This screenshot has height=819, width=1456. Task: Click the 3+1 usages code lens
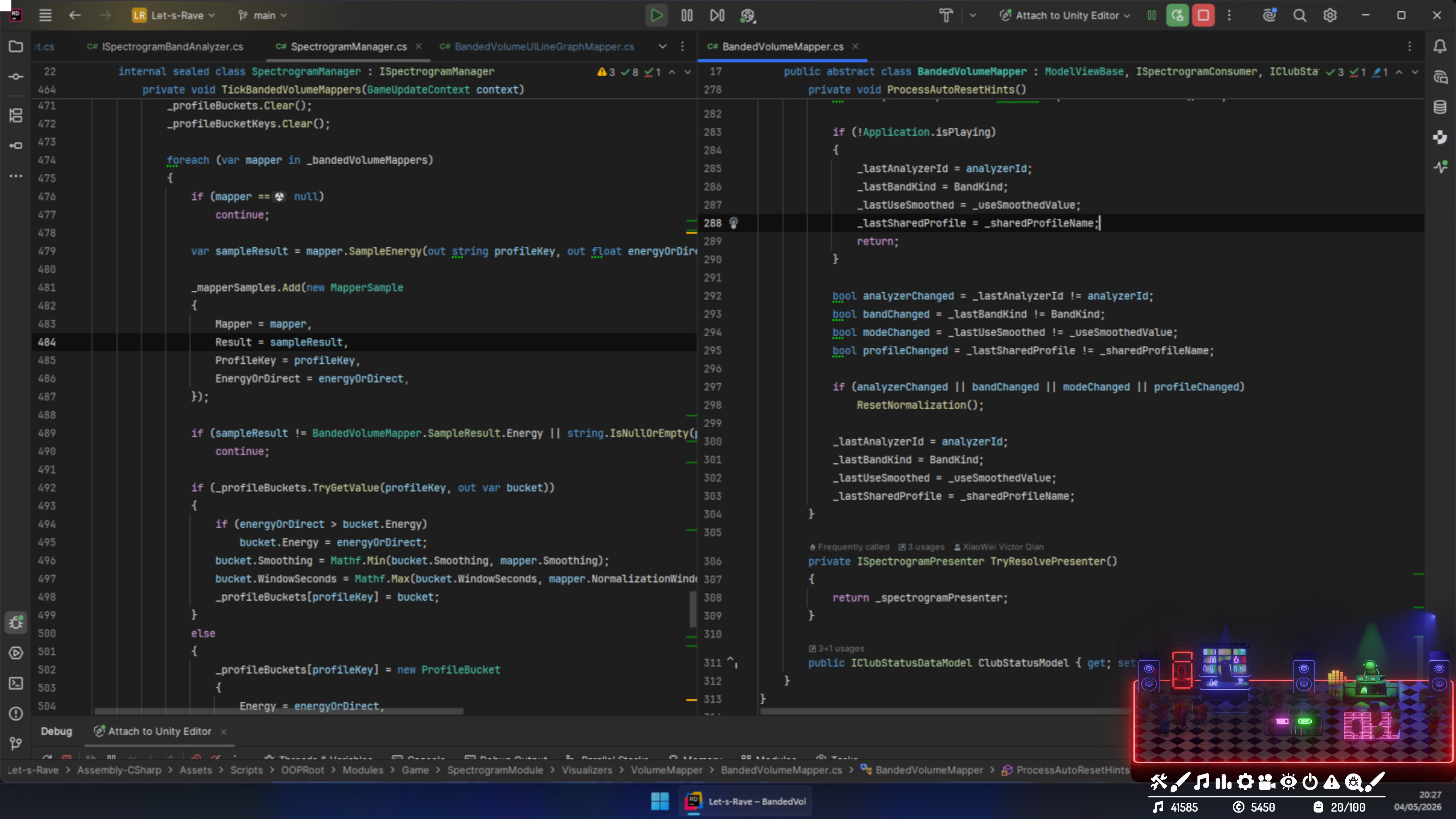(x=836, y=648)
